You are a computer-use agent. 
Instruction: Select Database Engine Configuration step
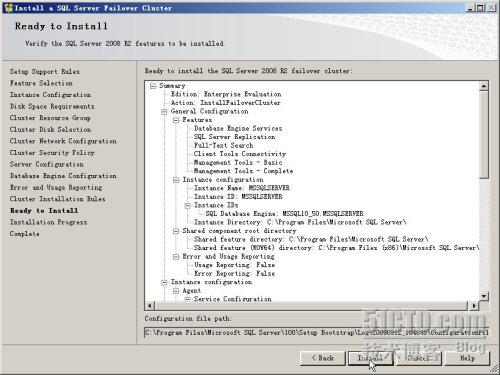click(x=63, y=176)
